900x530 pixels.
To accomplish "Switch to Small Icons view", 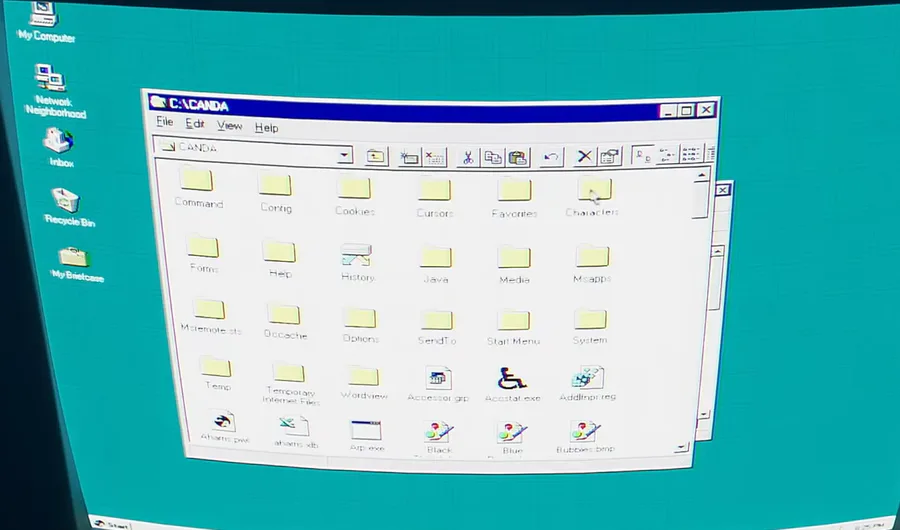I will click(668, 154).
